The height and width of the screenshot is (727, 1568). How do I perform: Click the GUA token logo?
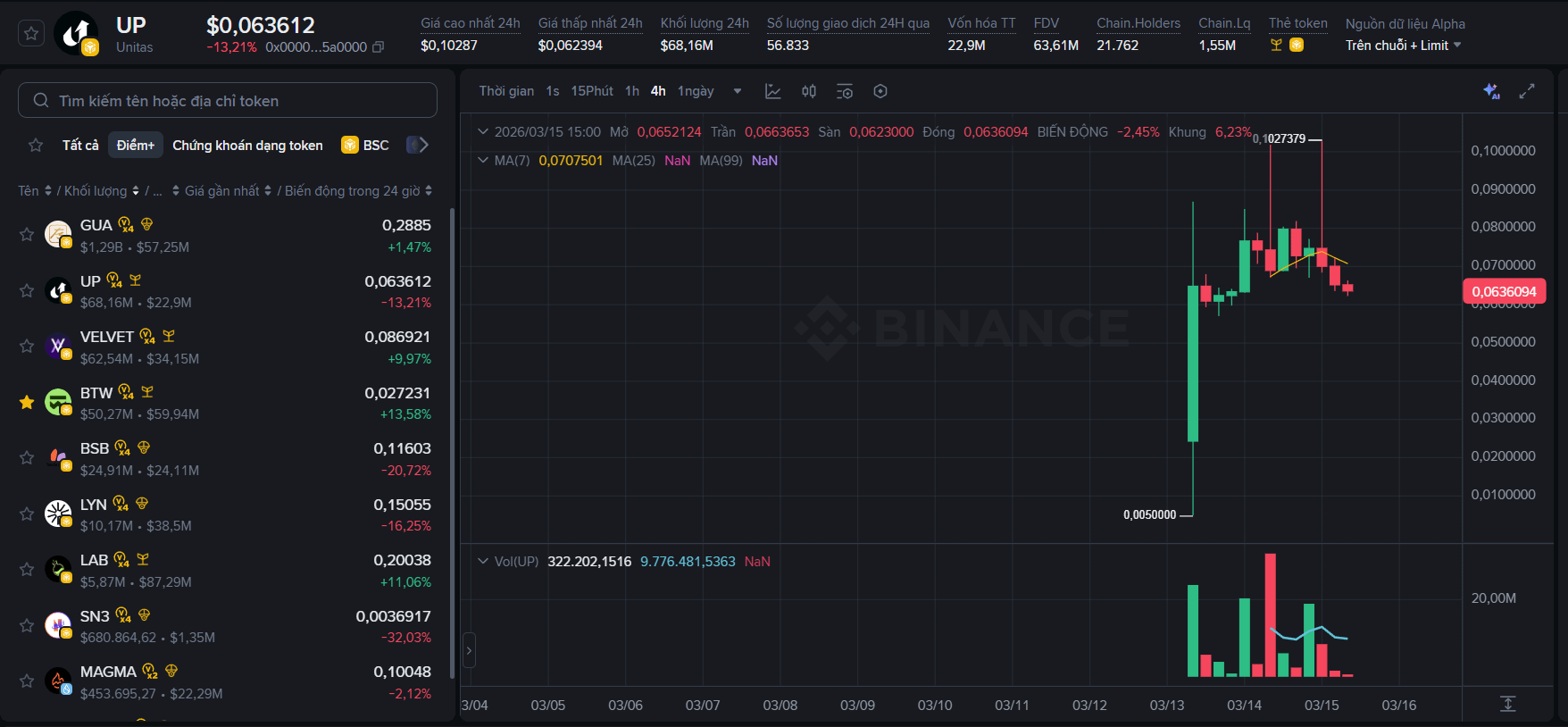coord(58,235)
